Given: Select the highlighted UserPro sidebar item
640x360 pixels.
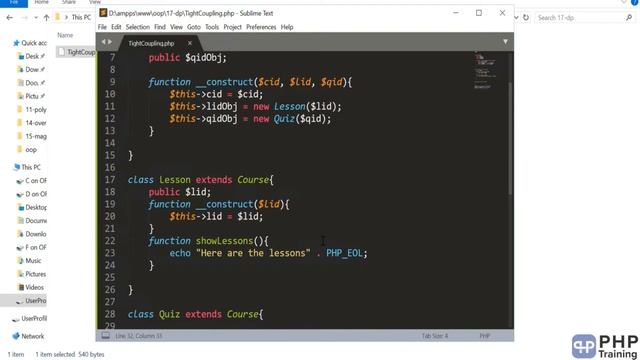Looking at the screenshot, I should (23, 301).
